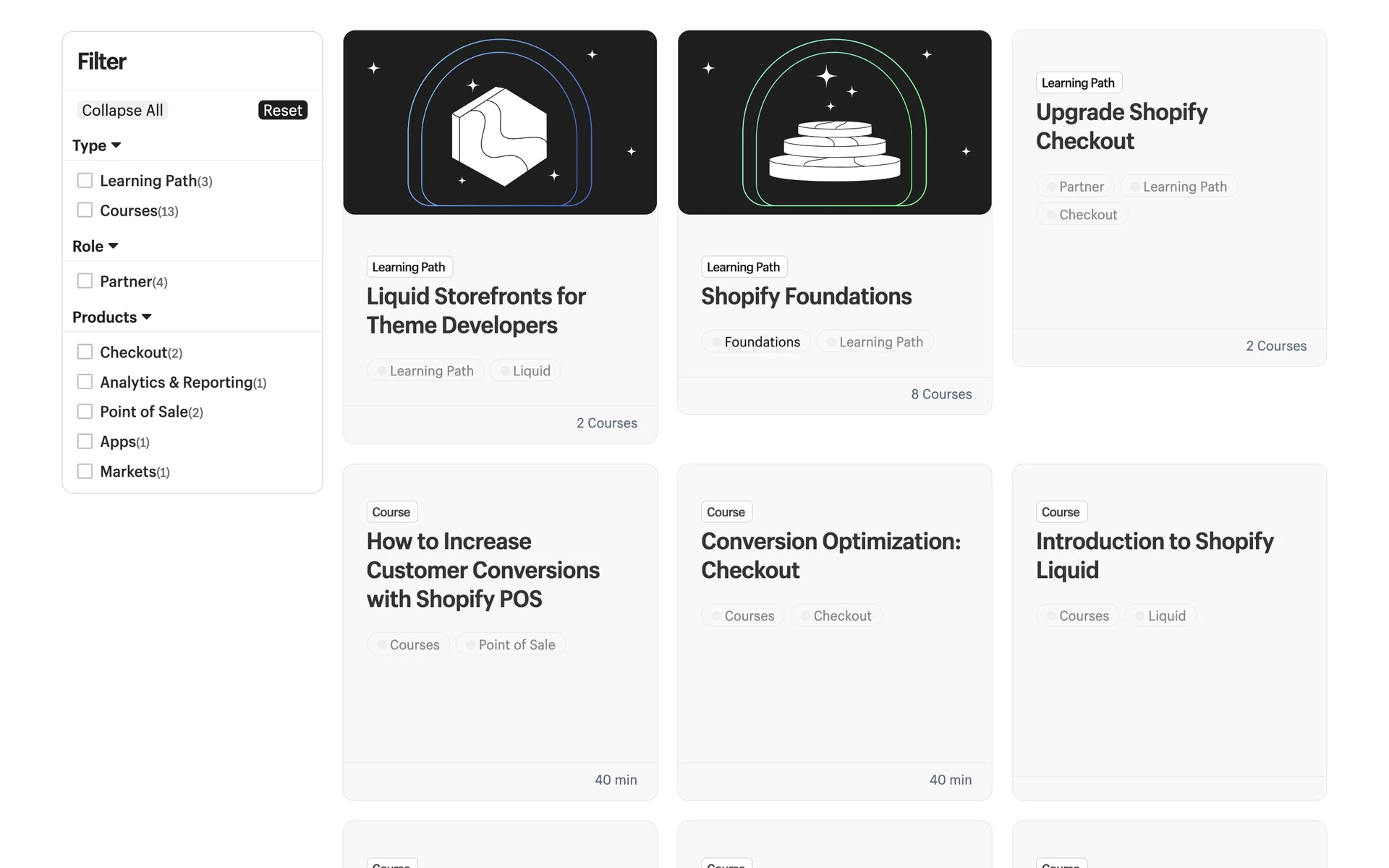
Task: Enable the Markets filter checkbox
Action: click(85, 471)
